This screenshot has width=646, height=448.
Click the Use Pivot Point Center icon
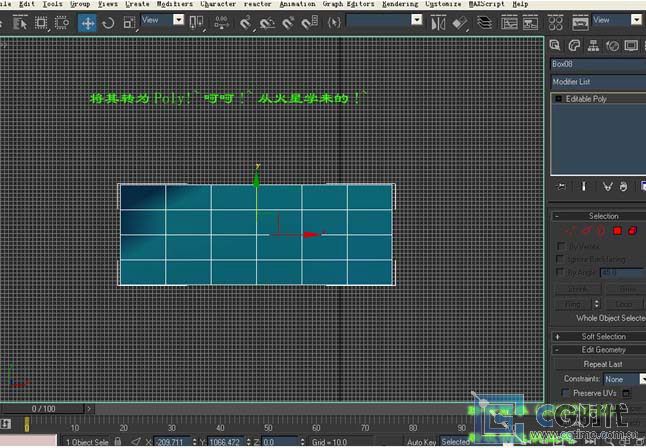[x=196, y=22]
